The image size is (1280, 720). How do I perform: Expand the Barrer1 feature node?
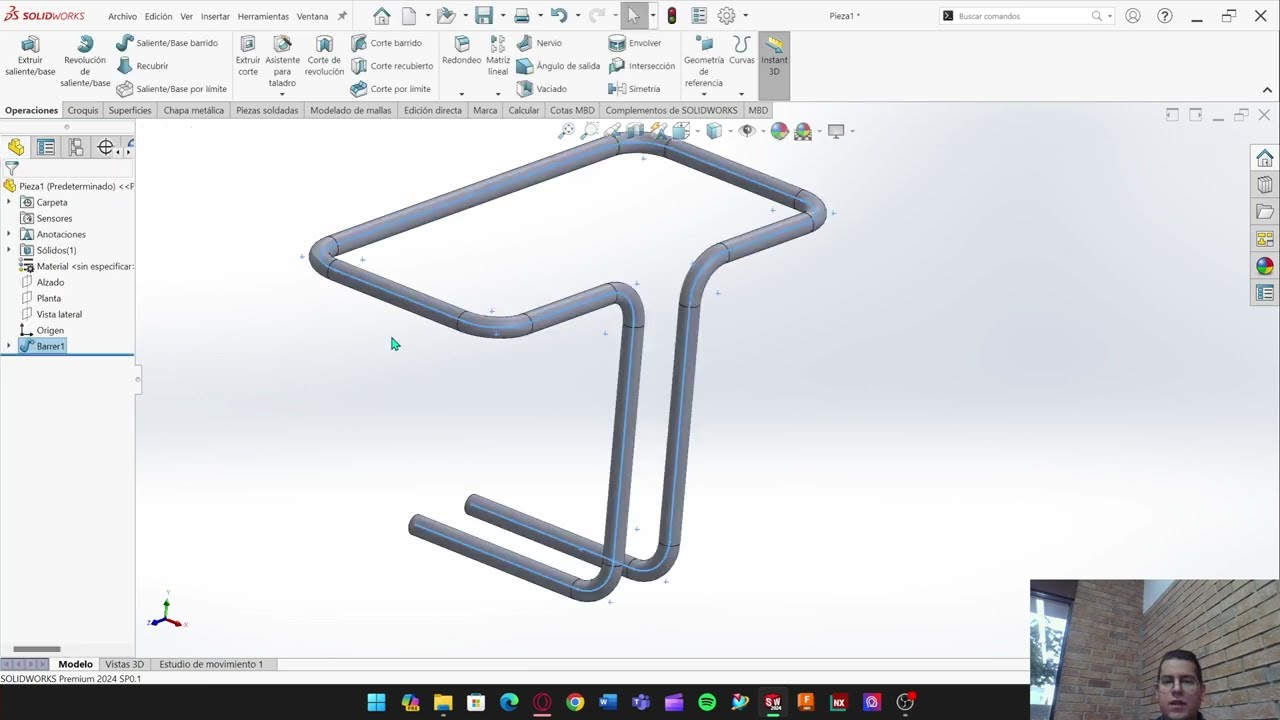9,346
